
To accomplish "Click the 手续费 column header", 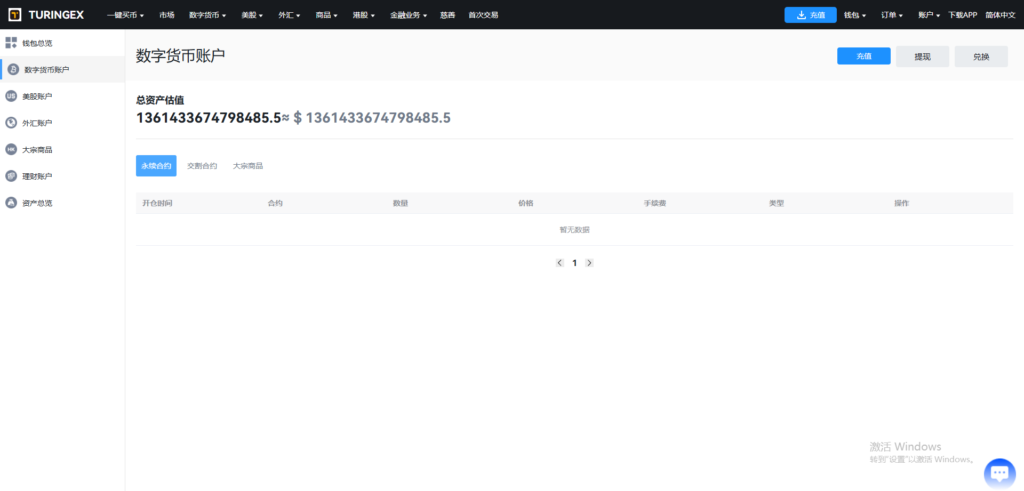I will 655,203.
